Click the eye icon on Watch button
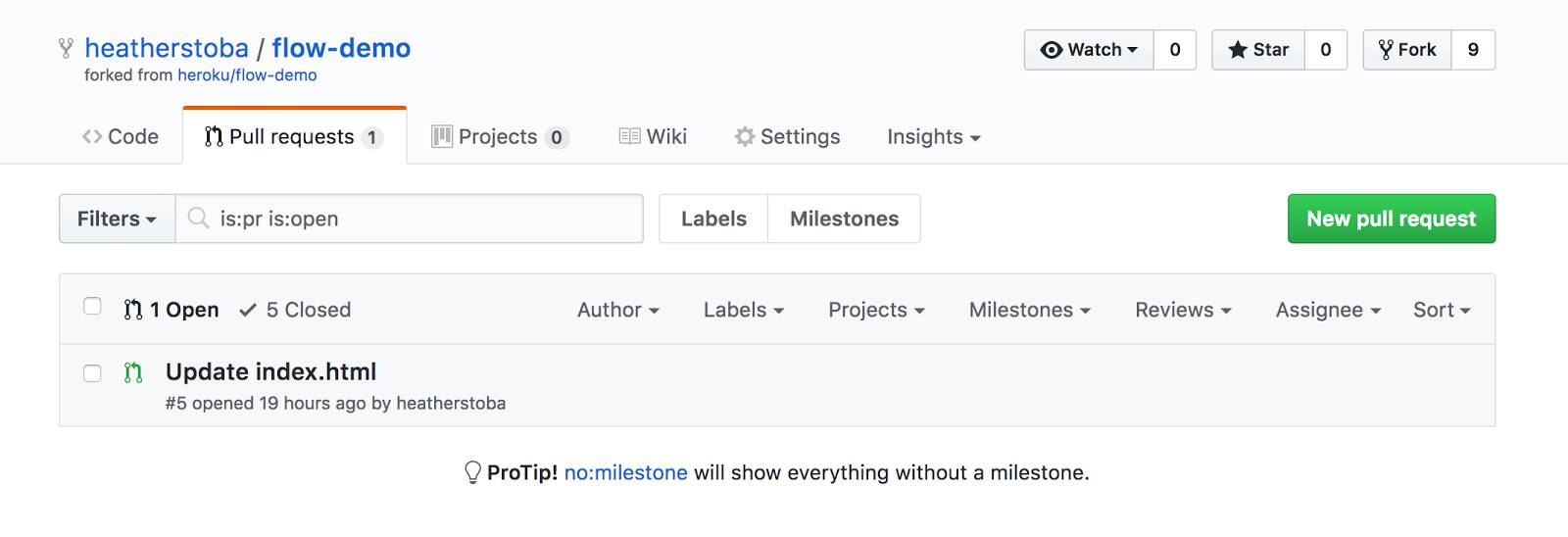This screenshot has height=537, width=1568. click(1052, 50)
